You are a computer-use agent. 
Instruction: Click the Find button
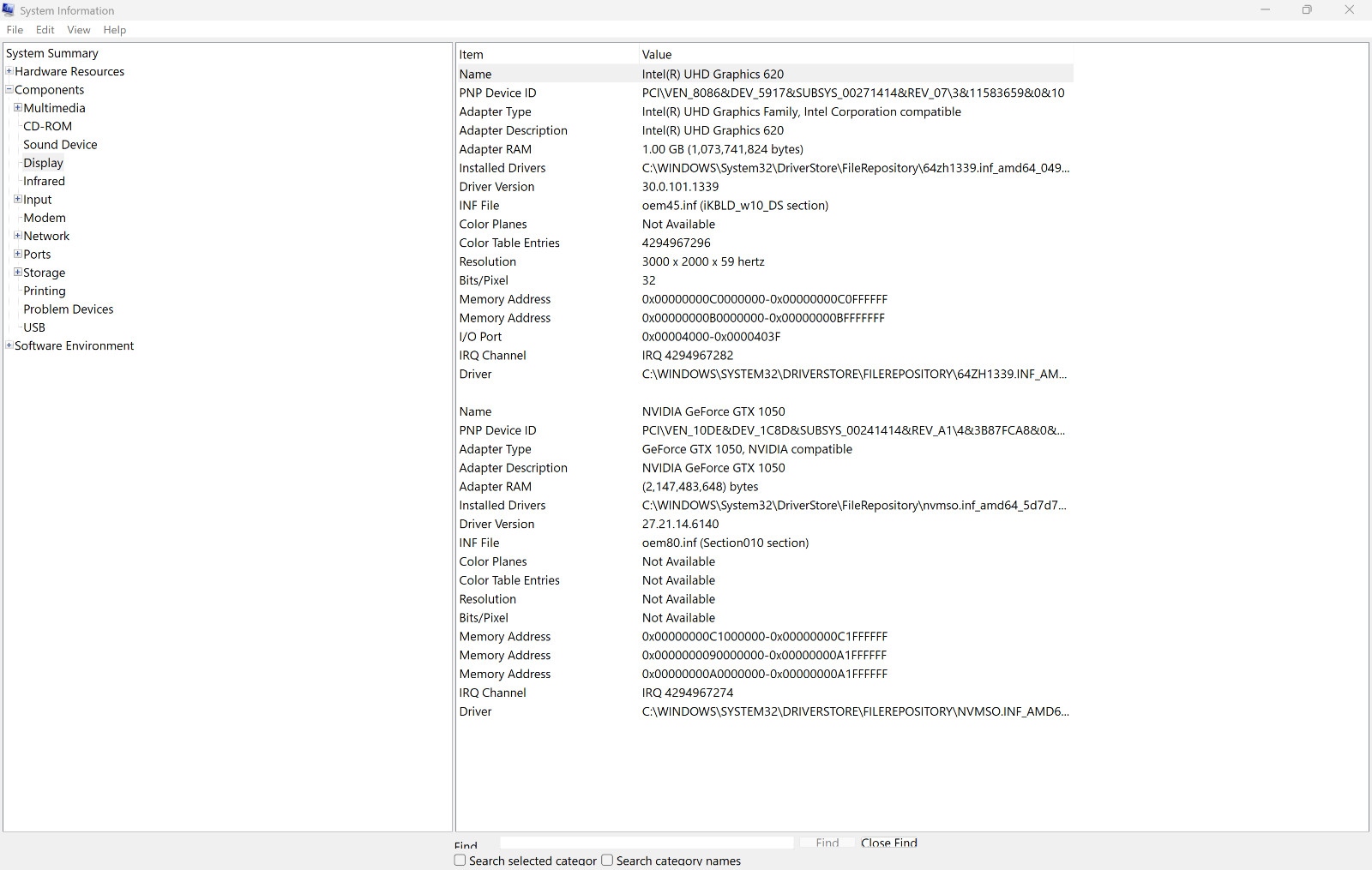827,843
